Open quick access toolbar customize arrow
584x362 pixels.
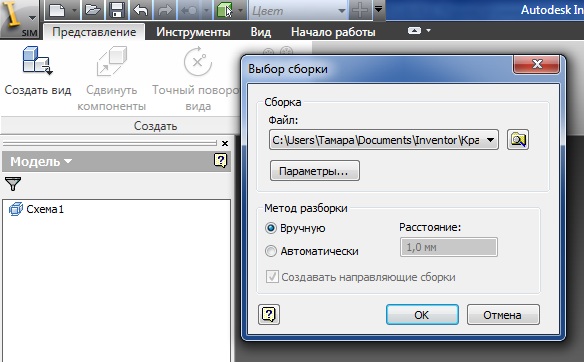pyautogui.click(x=378, y=9)
